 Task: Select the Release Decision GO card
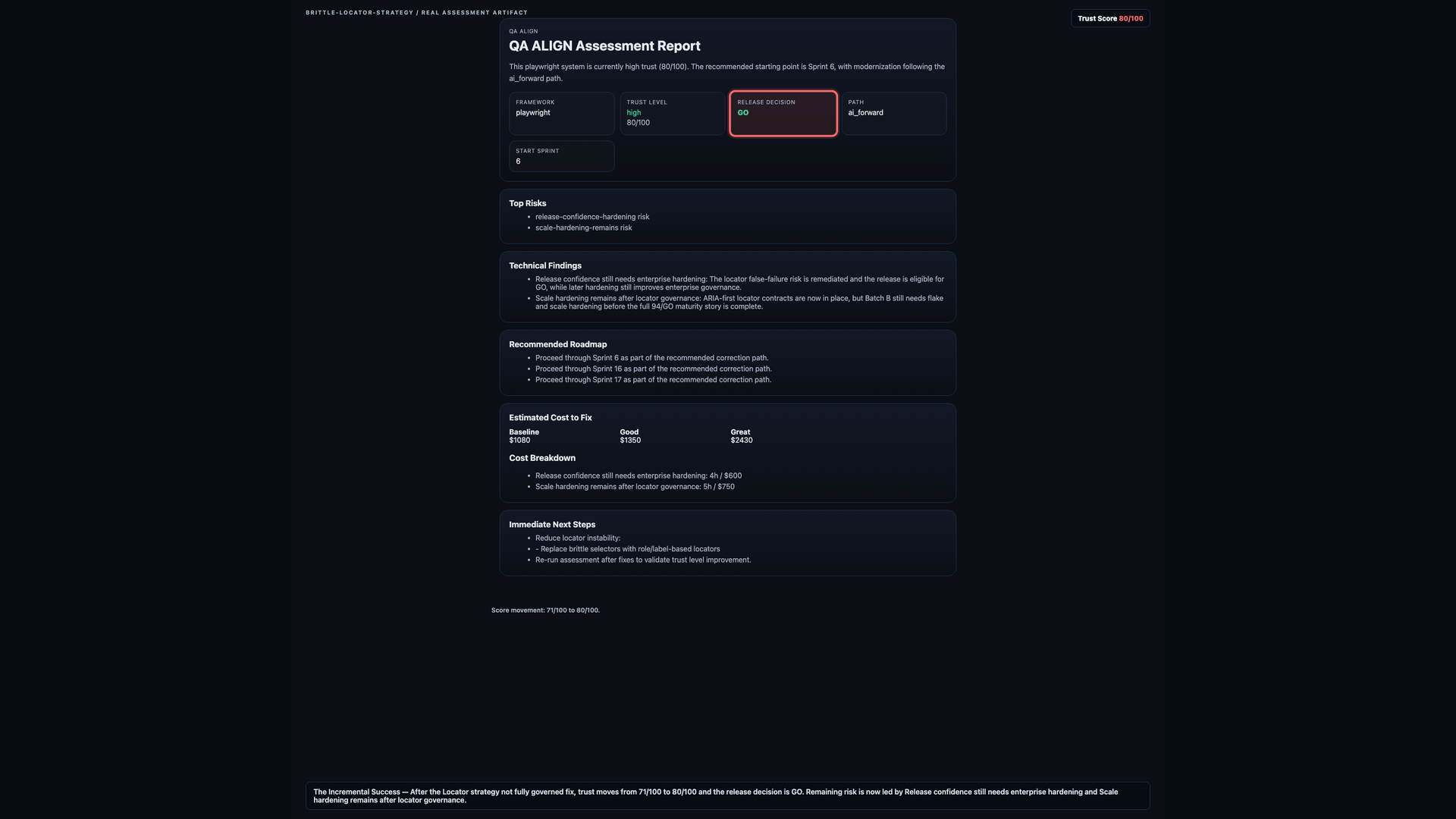[783, 114]
